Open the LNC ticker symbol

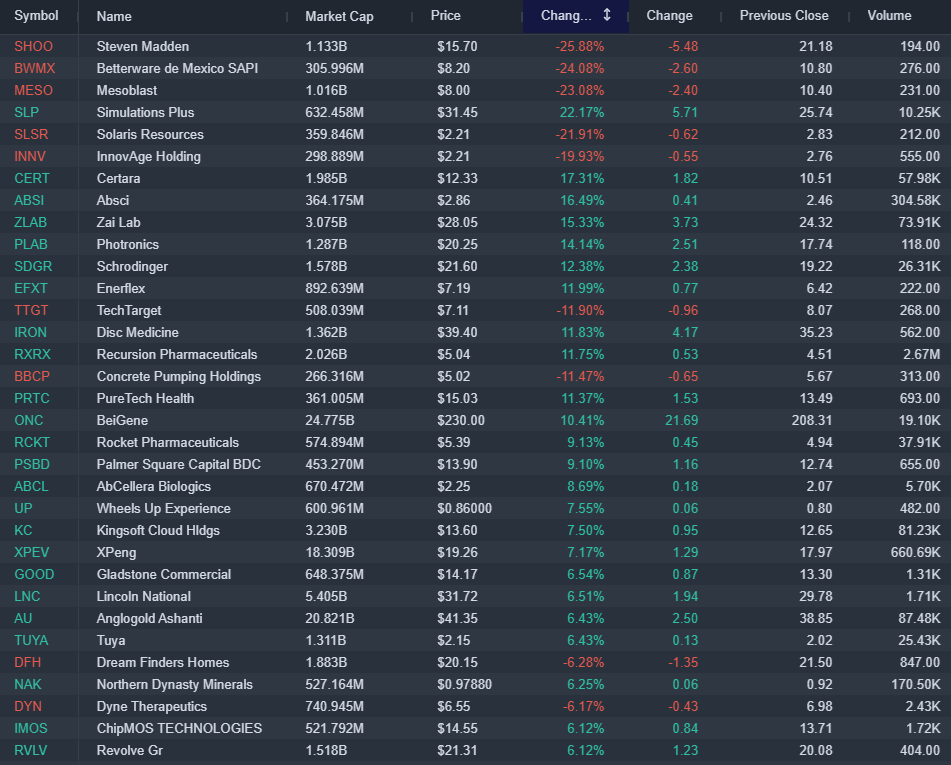coord(27,596)
